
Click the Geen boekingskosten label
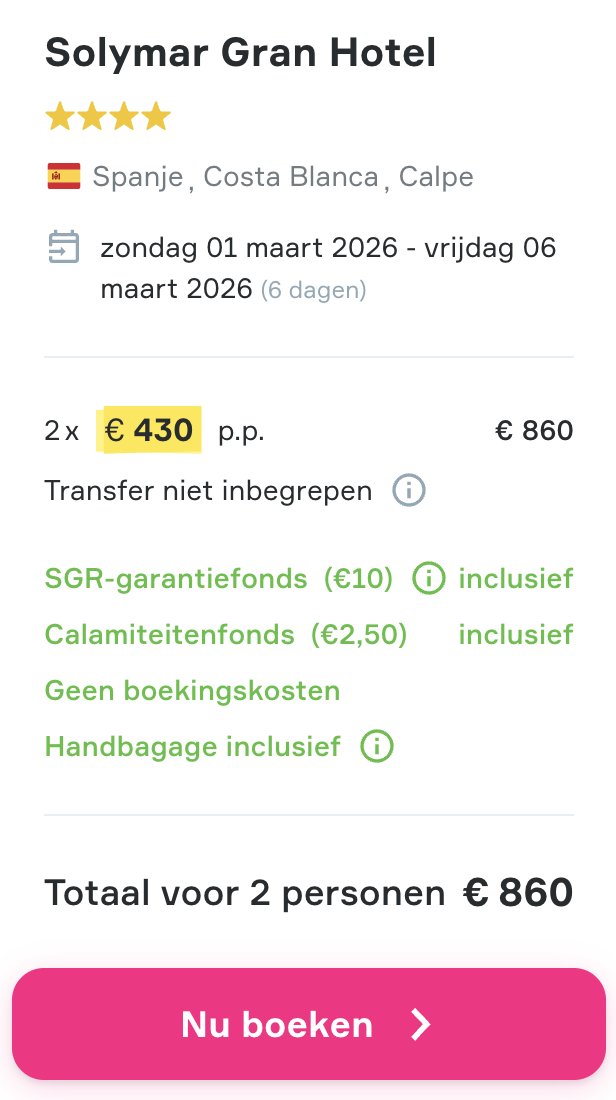[192, 690]
